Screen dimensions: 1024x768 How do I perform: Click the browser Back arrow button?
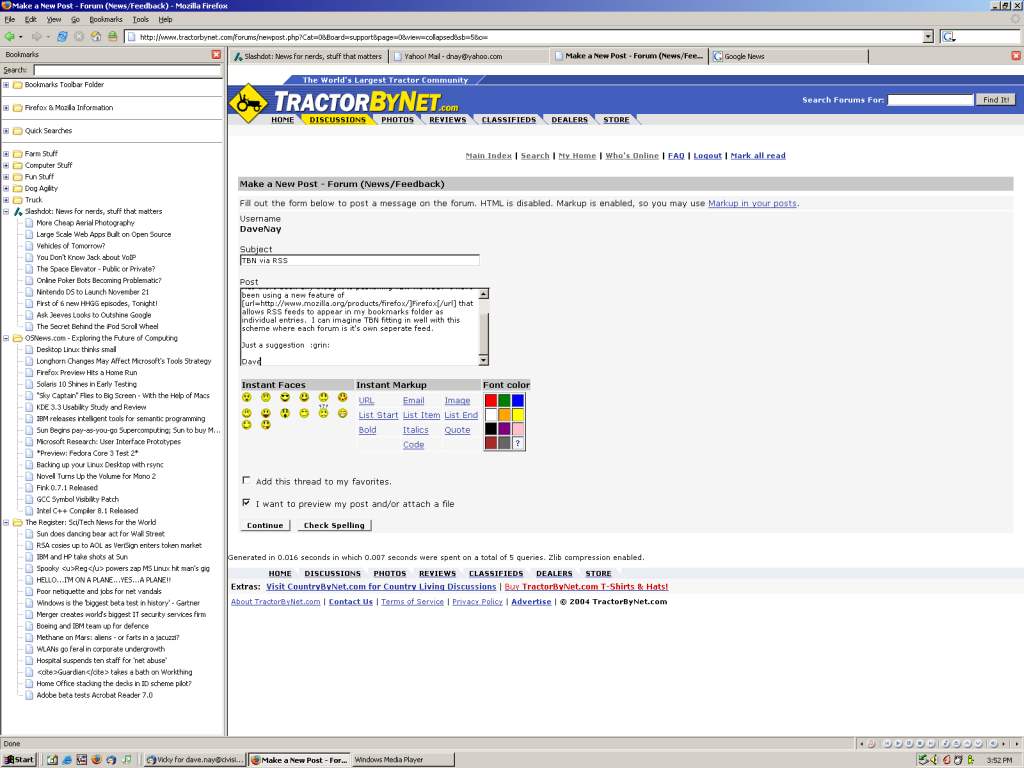coord(9,36)
